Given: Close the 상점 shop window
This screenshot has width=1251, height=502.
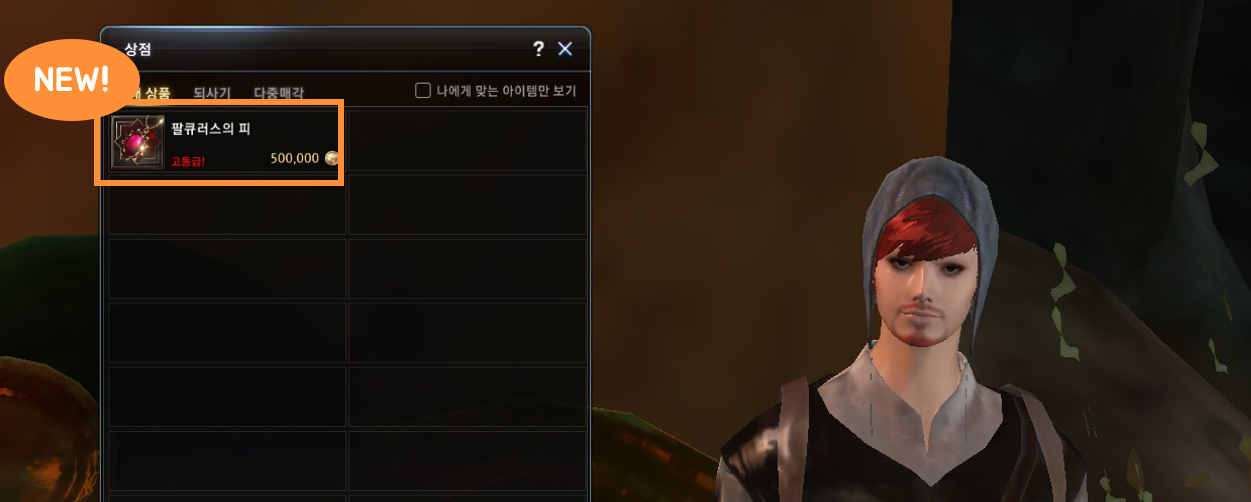Looking at the screenshot, I should point(565,49).
